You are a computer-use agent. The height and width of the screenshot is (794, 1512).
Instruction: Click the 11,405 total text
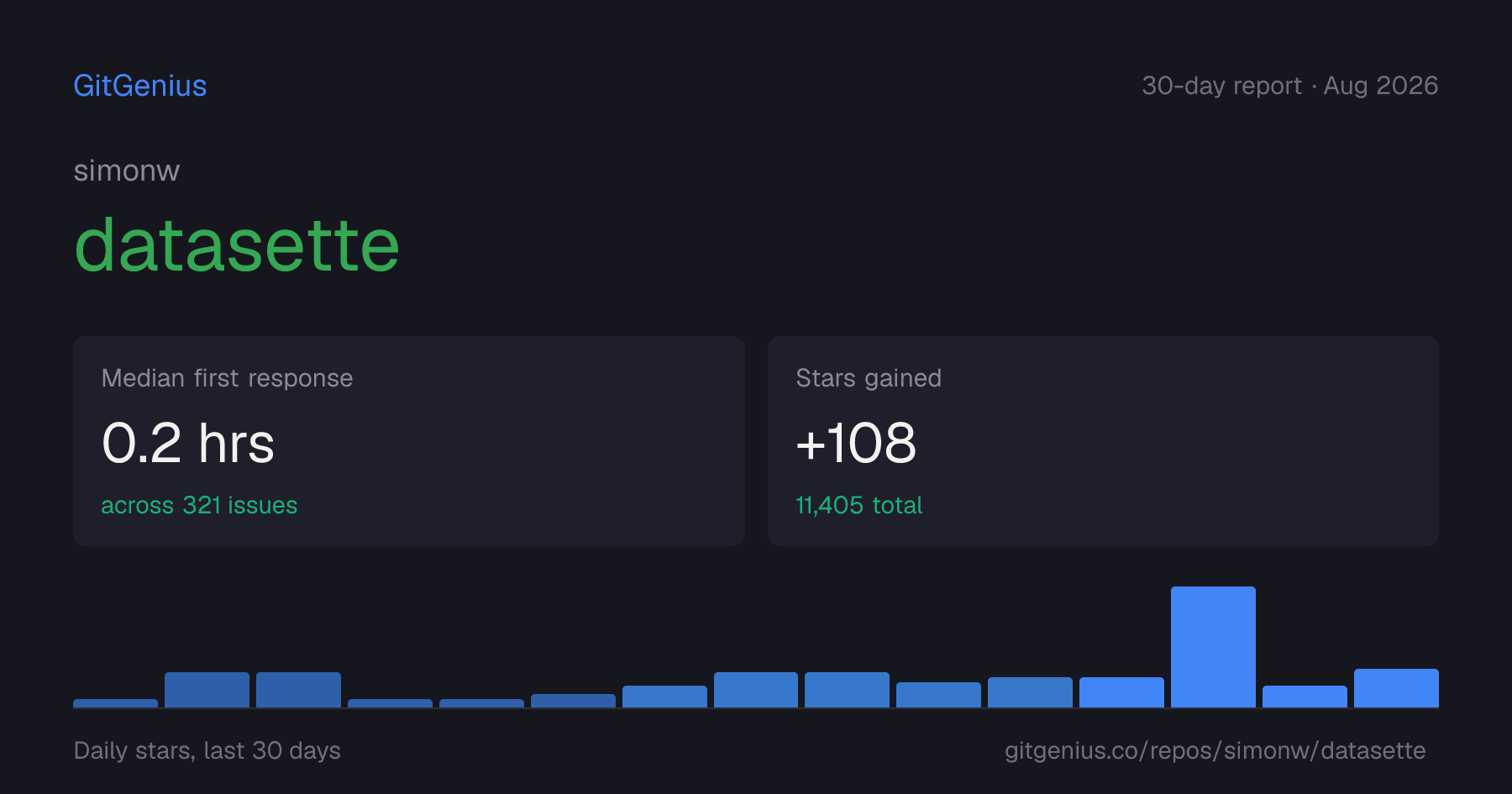(859, 505)
